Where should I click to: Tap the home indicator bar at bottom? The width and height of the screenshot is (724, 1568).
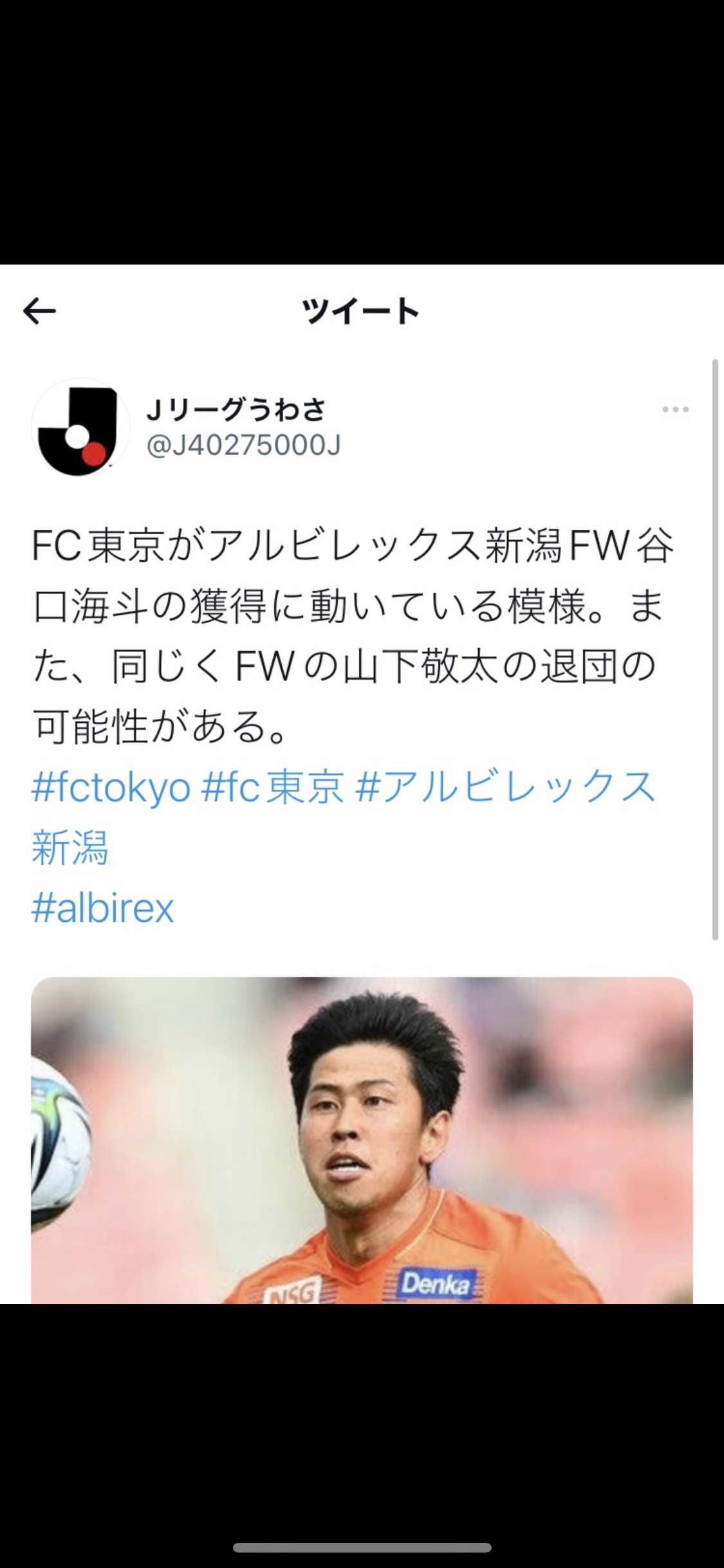362,1547
